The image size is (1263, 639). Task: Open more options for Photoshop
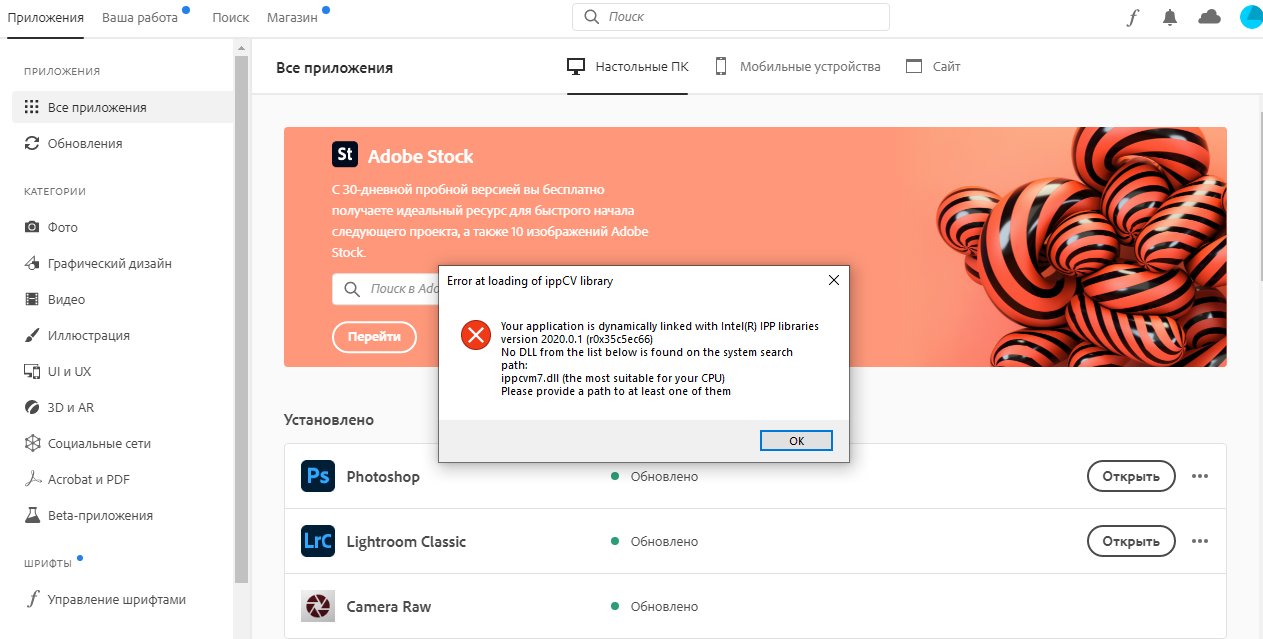point(1200,476)
